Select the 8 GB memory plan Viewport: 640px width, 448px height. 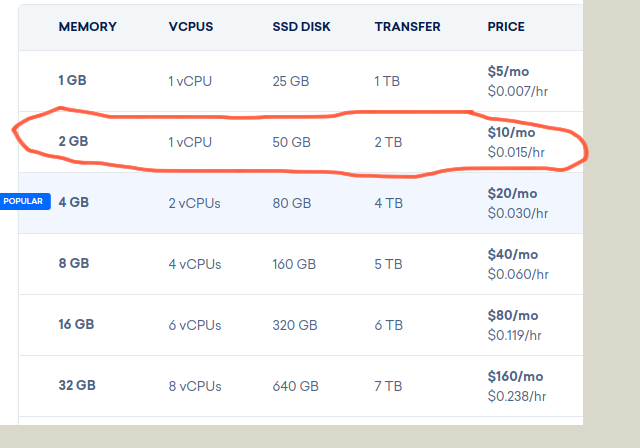74,264
